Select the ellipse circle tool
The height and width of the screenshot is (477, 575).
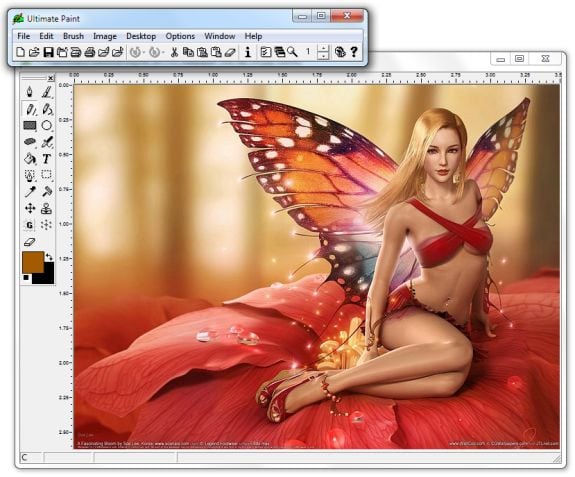coord(47,125)
